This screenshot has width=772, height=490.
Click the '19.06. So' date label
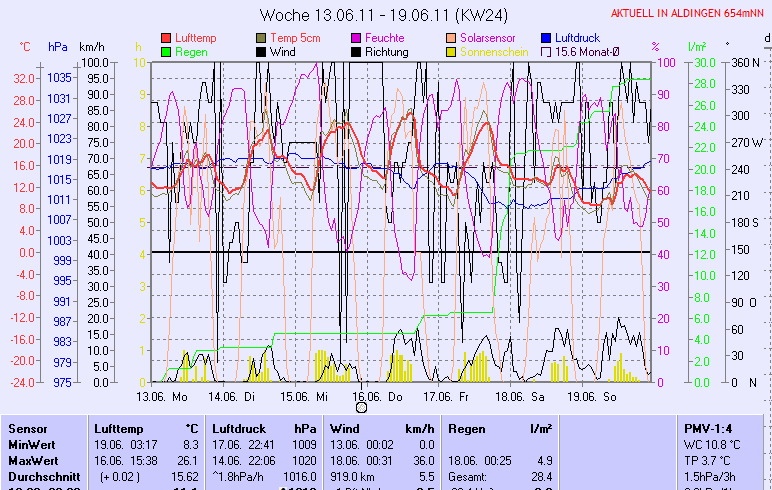coord(592,395)
